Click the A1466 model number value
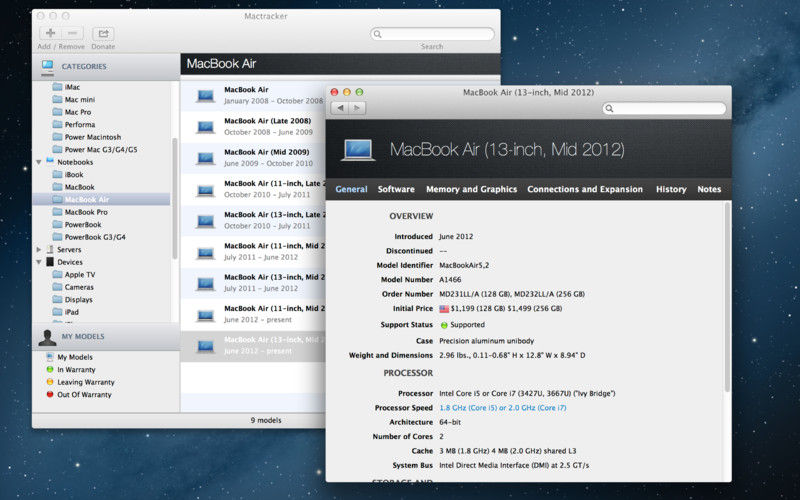This screenshot has height=500, width=800. [450, 280]
